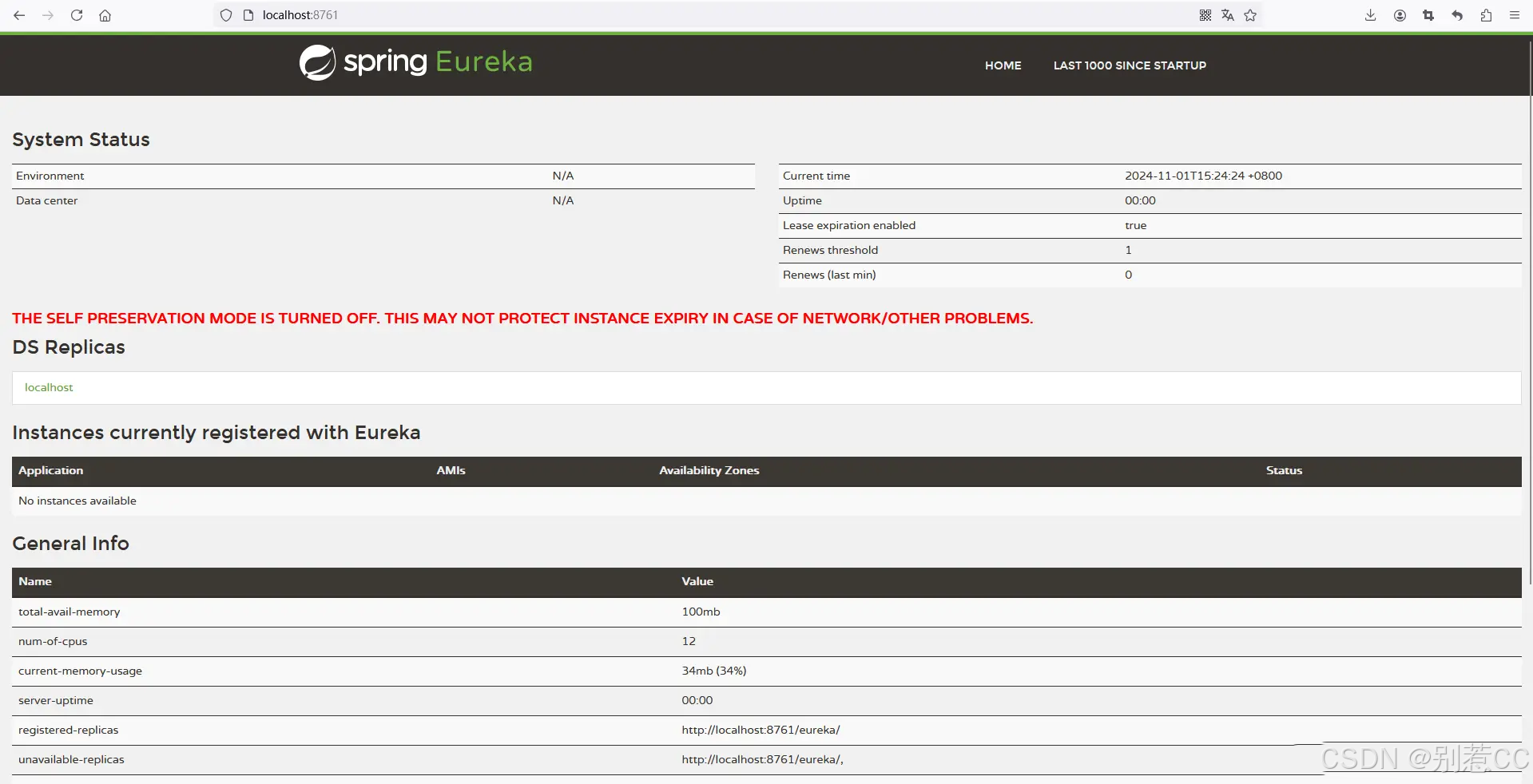This screenshot has height=784, width=1533.
Task: Click the Spring Eureka logo
Action: click(415, 62)
